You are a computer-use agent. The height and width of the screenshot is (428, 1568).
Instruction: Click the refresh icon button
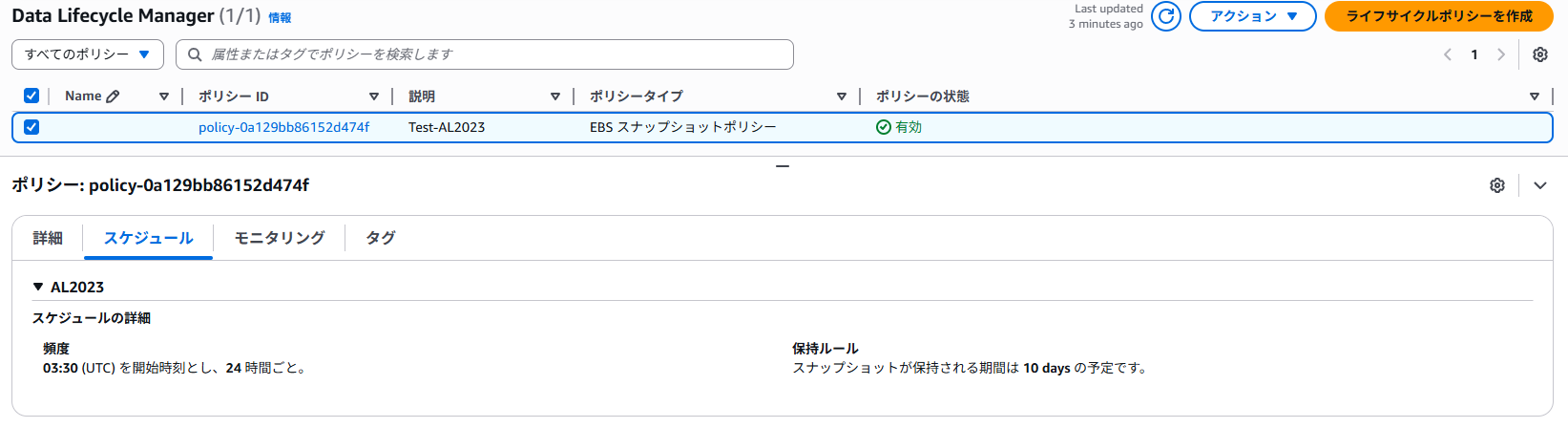pyautogui.click(x=1165, y=16)
